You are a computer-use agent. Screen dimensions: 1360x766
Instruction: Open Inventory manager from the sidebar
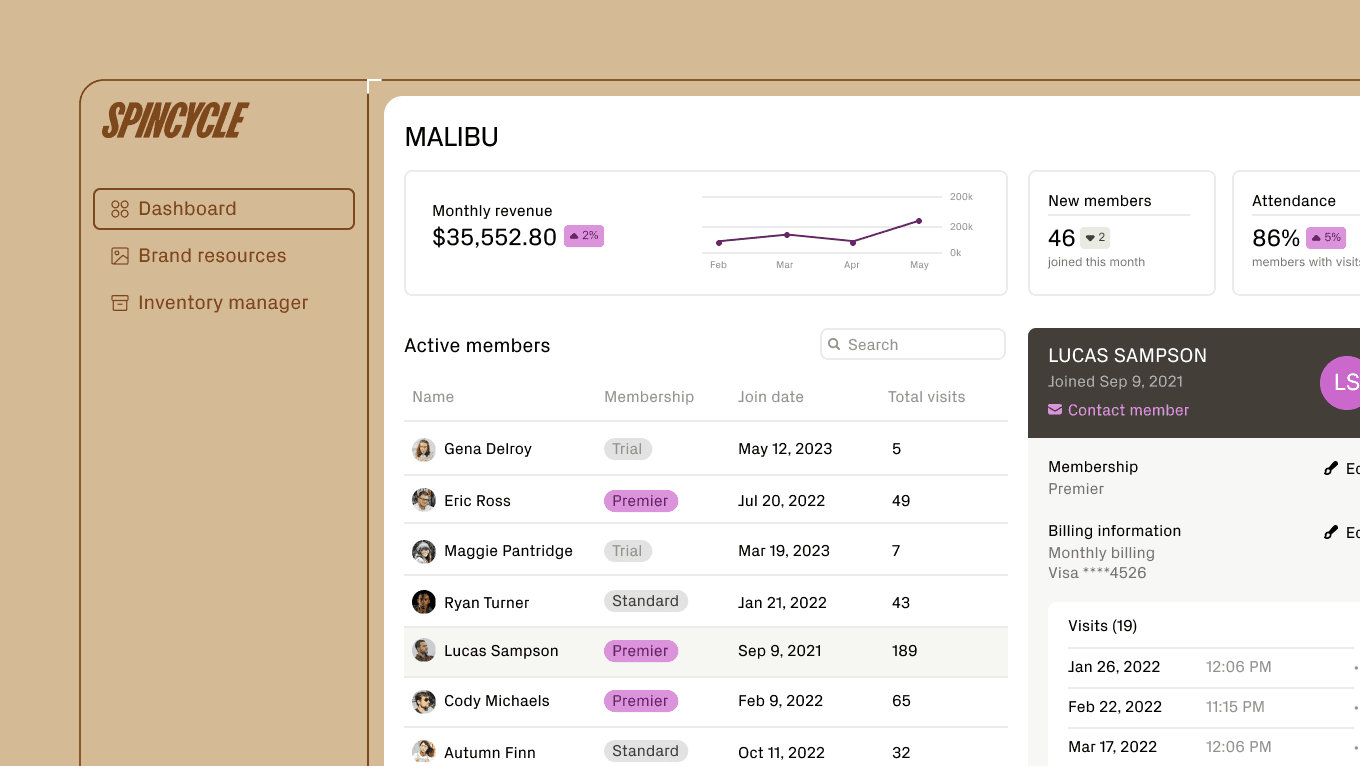point(222,302)
